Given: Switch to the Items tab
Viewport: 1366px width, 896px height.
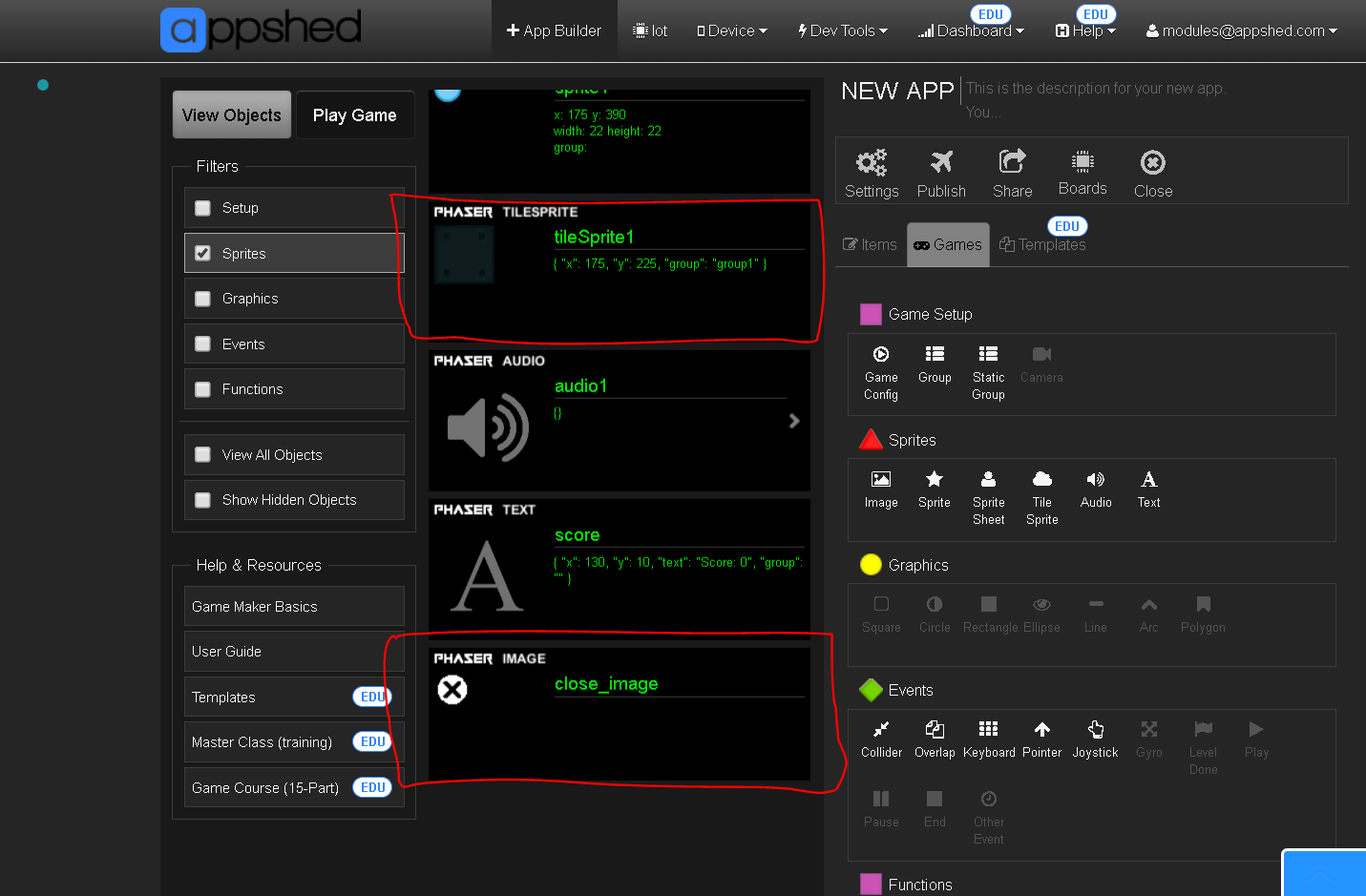Looking at the screenshot, I should (x=870, y=244).
